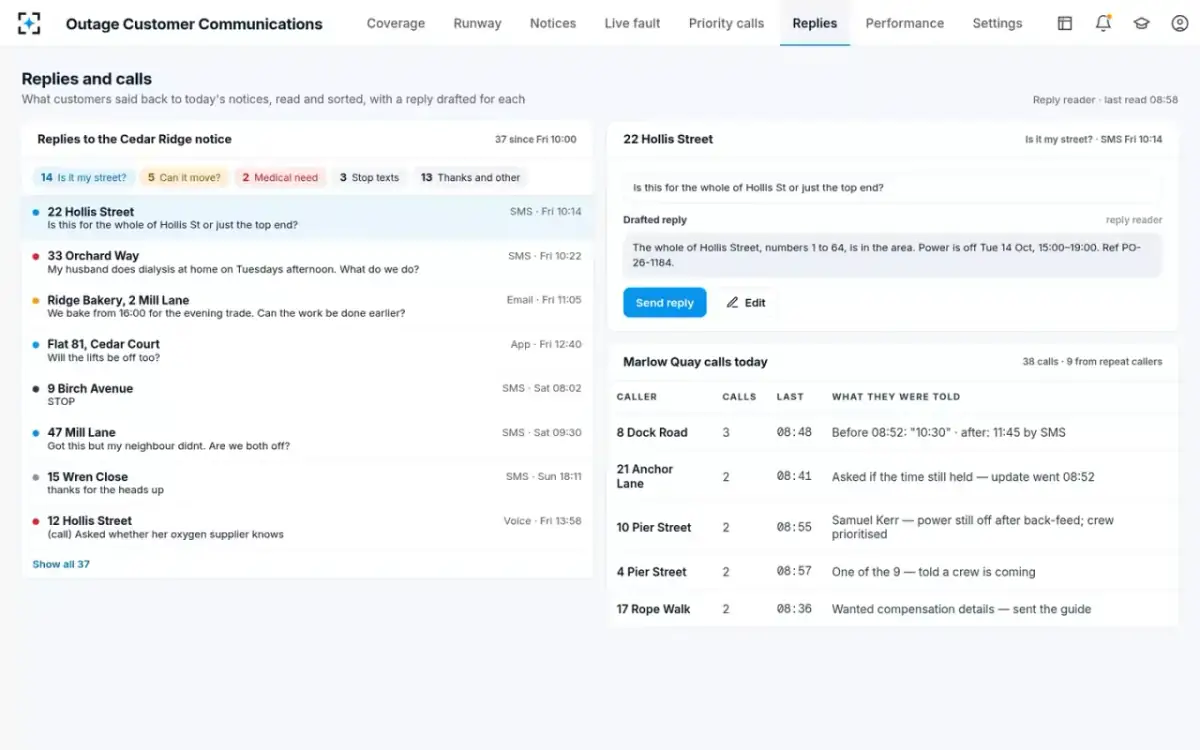
Task: Click the pencil icon beside Edit
Action: (732, 302)
